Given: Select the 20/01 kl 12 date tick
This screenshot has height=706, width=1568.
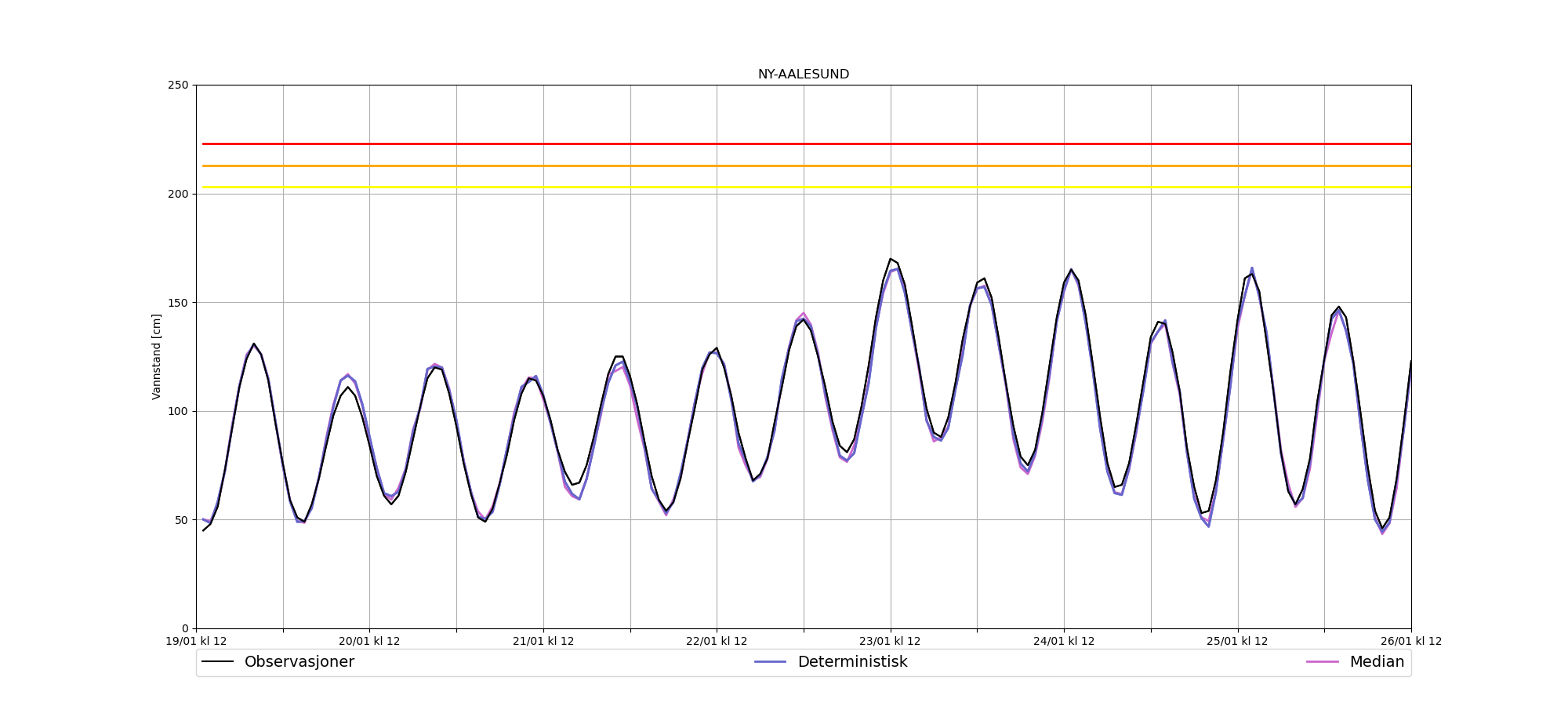Looking at the screenshot, I should (369, 642).
